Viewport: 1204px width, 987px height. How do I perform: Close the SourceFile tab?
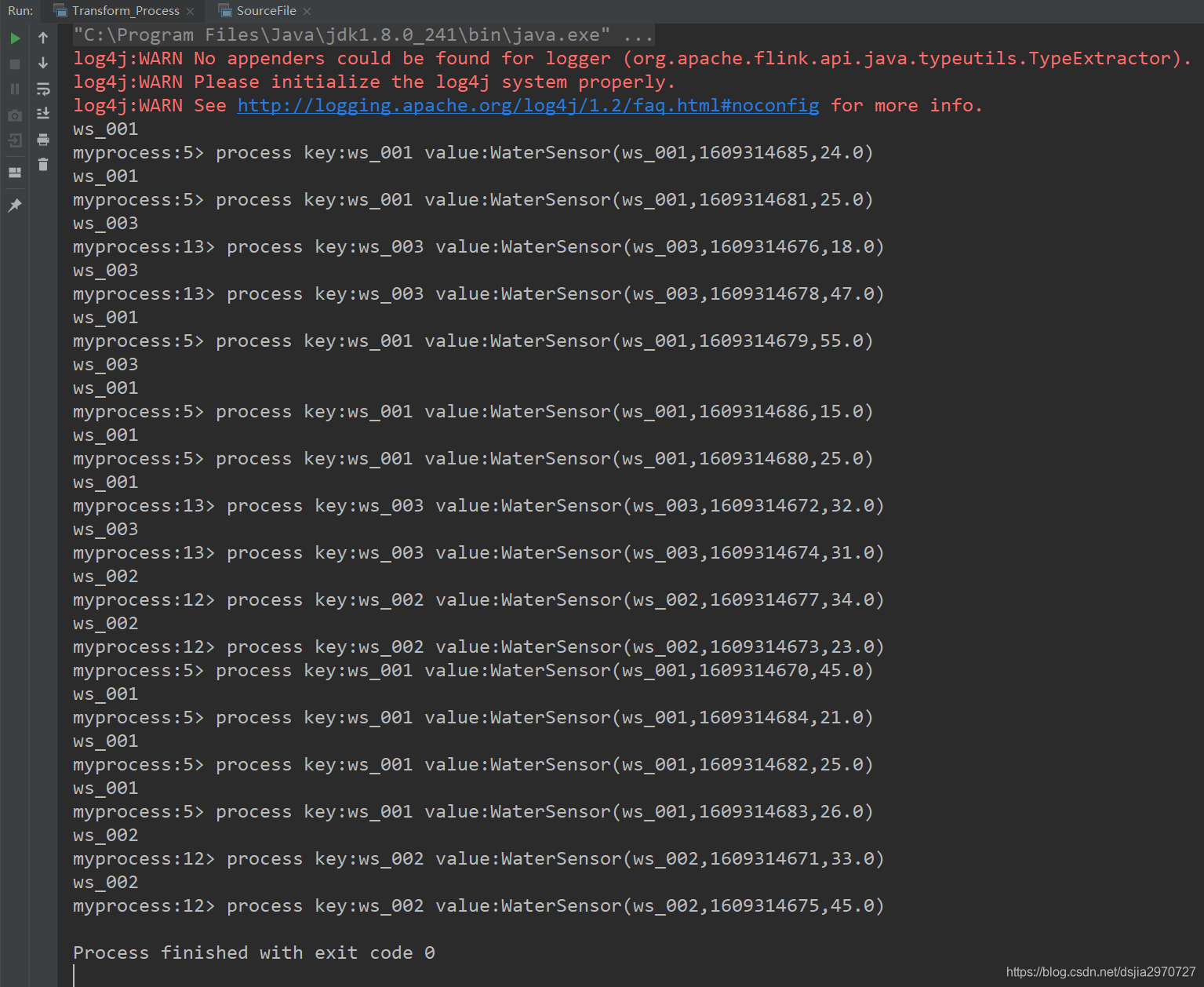tap(307, 11)
